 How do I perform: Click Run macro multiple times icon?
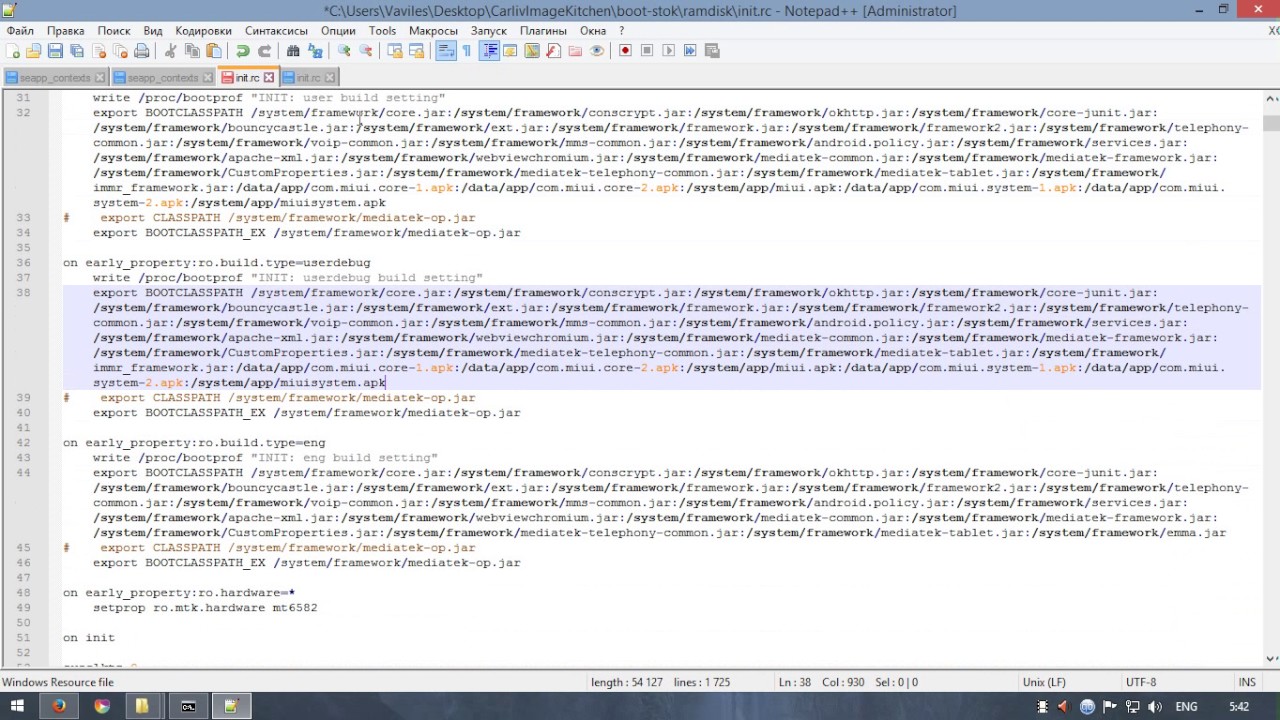[x=690, y=51]
